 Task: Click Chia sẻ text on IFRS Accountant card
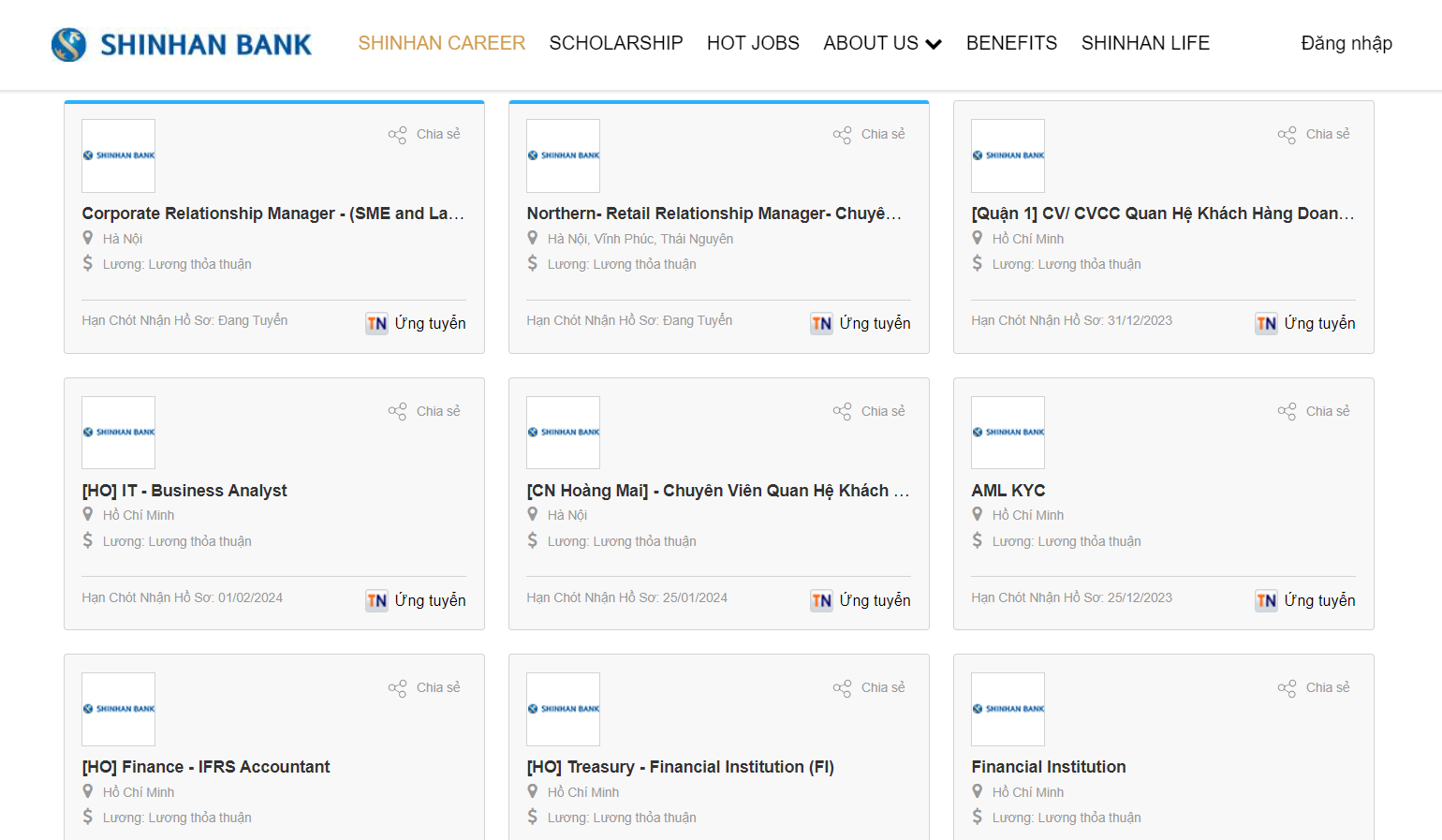click(438, 687)
